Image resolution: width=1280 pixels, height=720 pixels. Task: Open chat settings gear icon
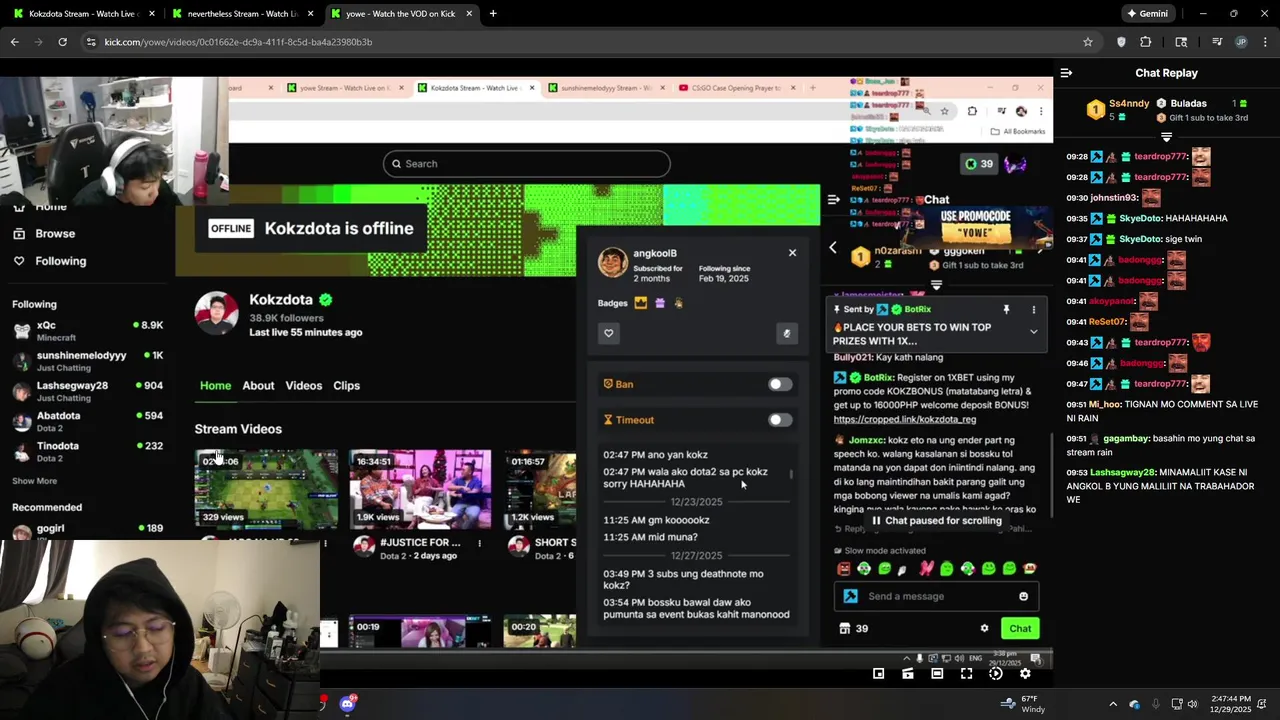(984, 628)
